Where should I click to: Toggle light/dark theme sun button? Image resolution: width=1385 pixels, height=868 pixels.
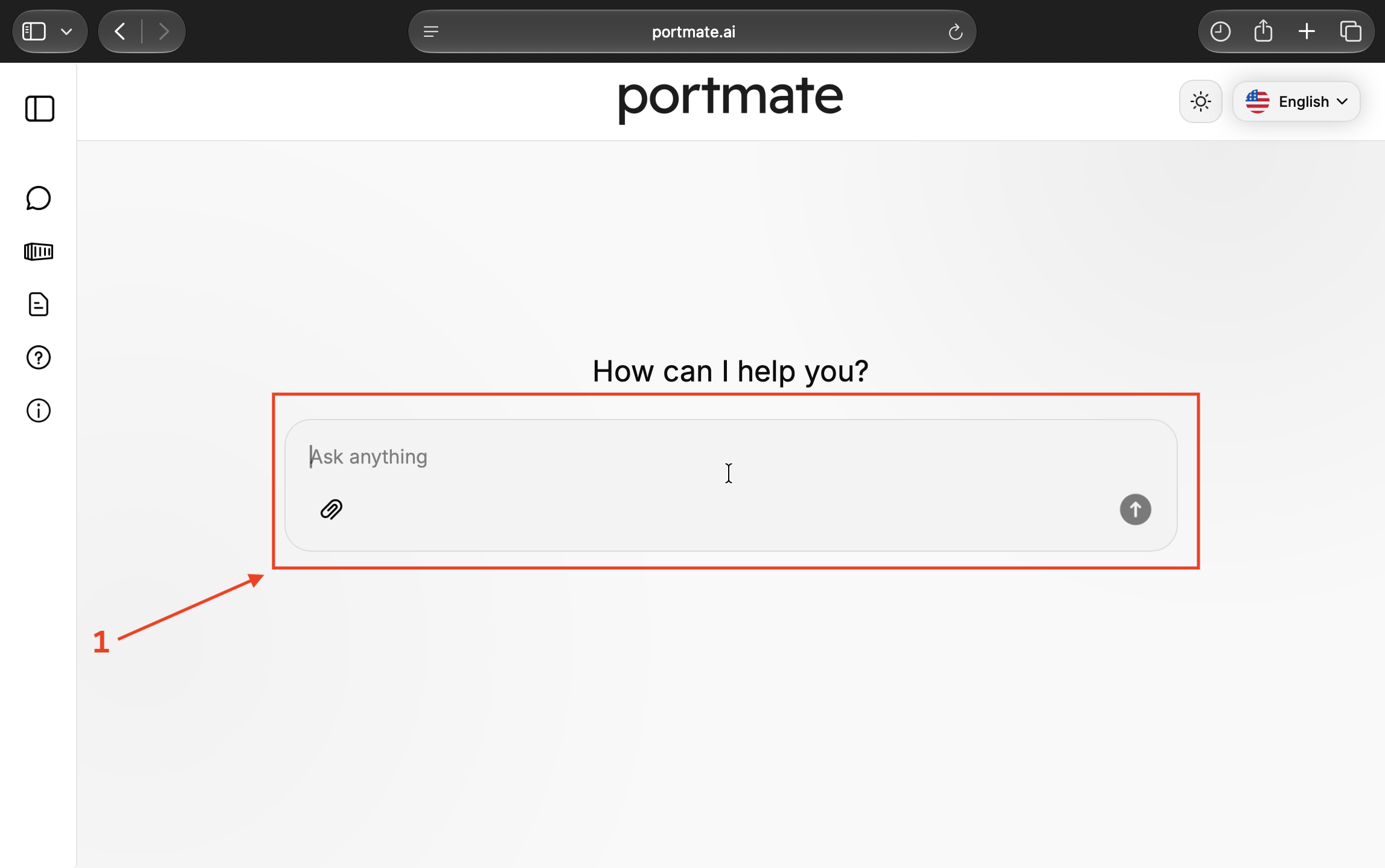[x=1200, y=101]
